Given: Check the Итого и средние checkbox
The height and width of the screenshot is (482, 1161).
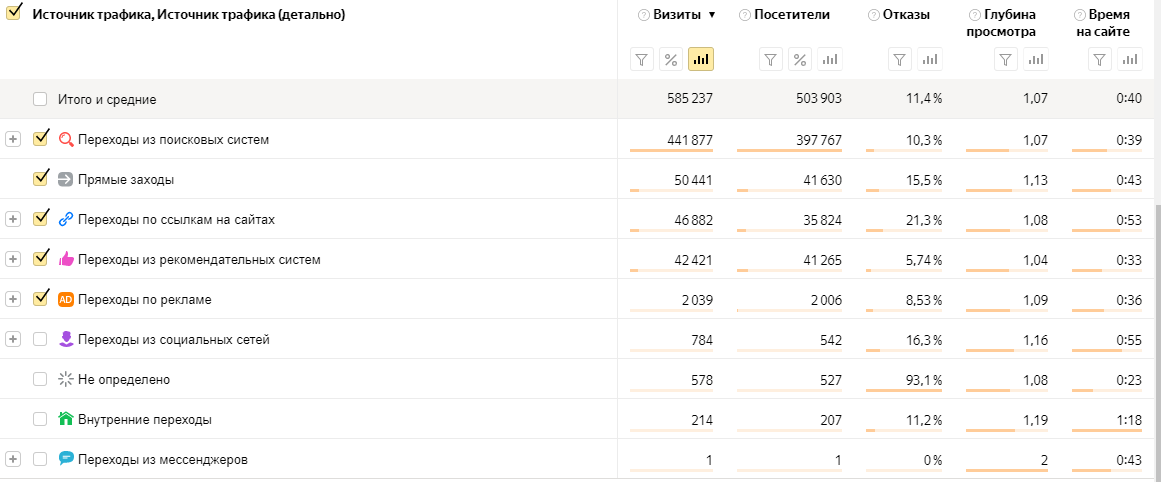Looking at the screenshot, I should pyautogui.click(x=40, y=98).
